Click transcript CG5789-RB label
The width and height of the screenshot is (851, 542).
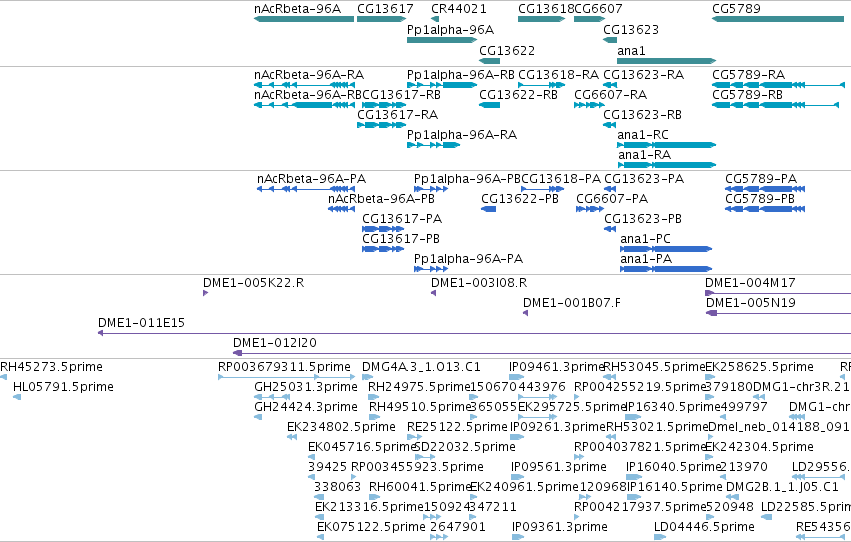tap(747, 95)
